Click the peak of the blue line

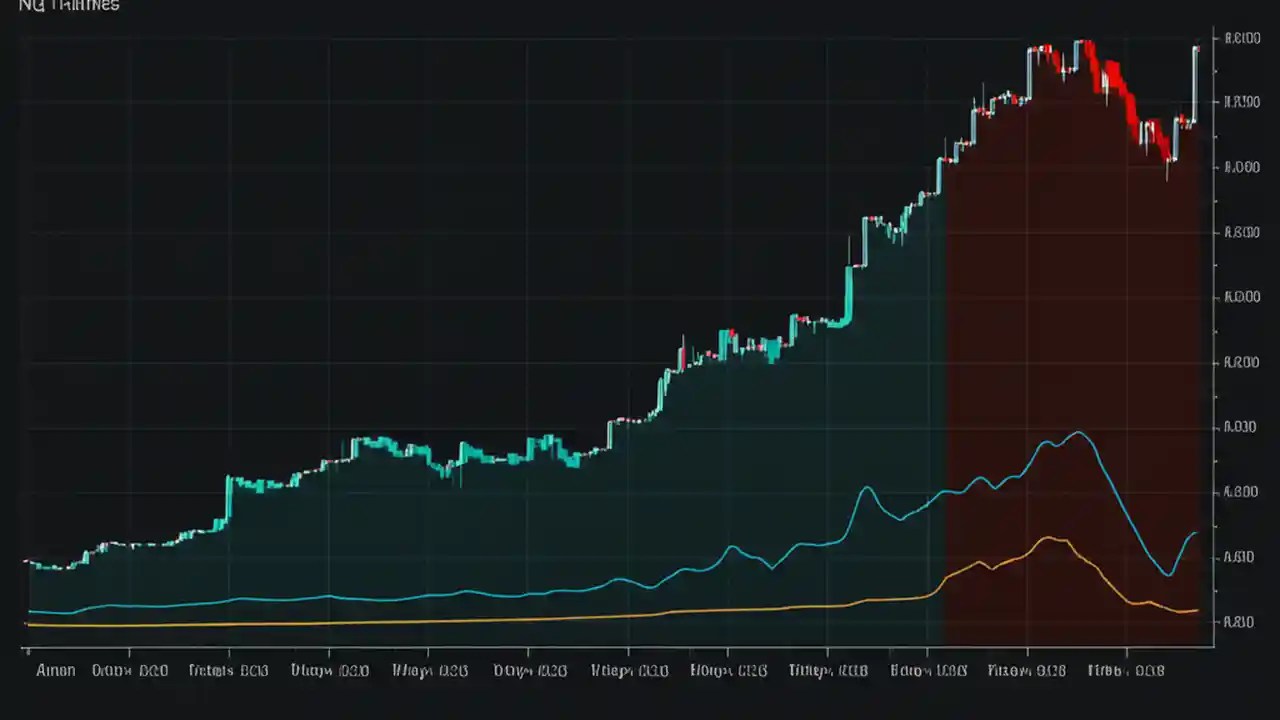[1077, 433]
